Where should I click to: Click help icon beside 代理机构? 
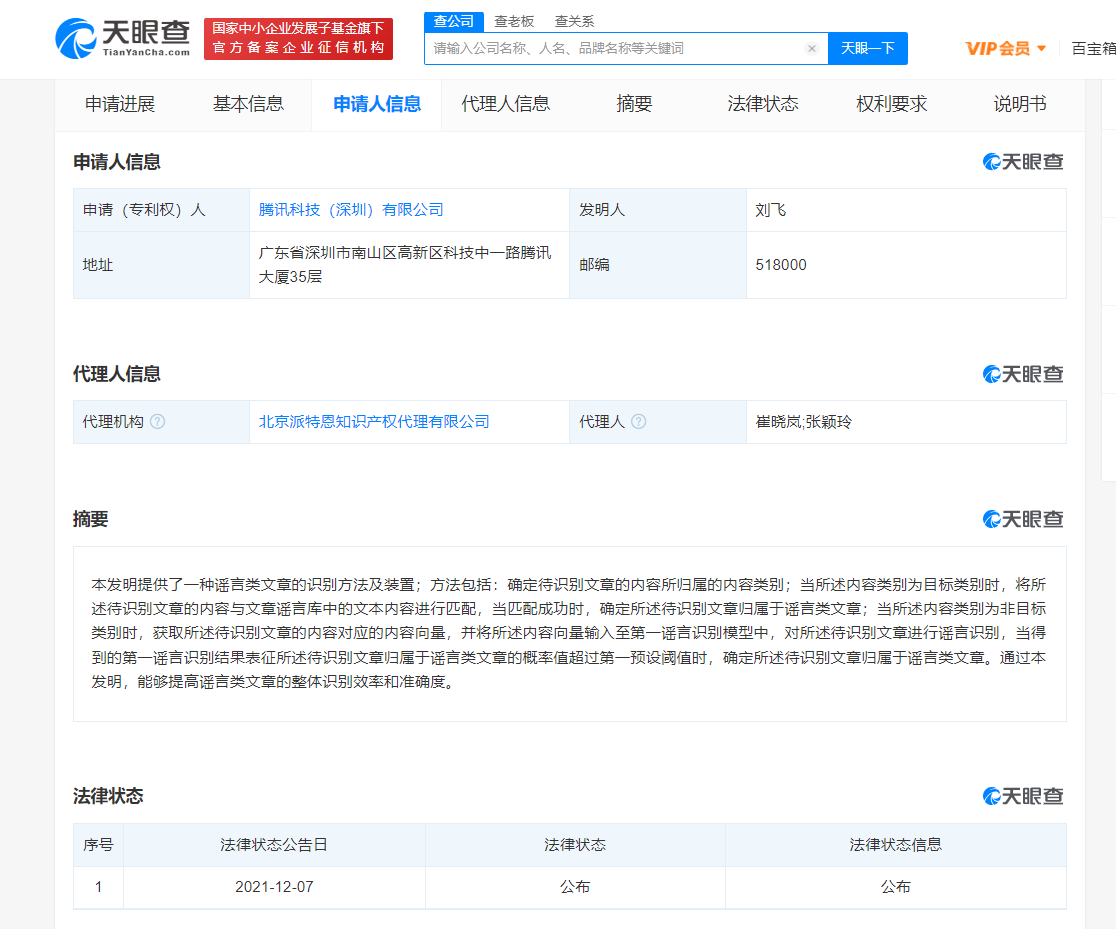coord(158,421)
